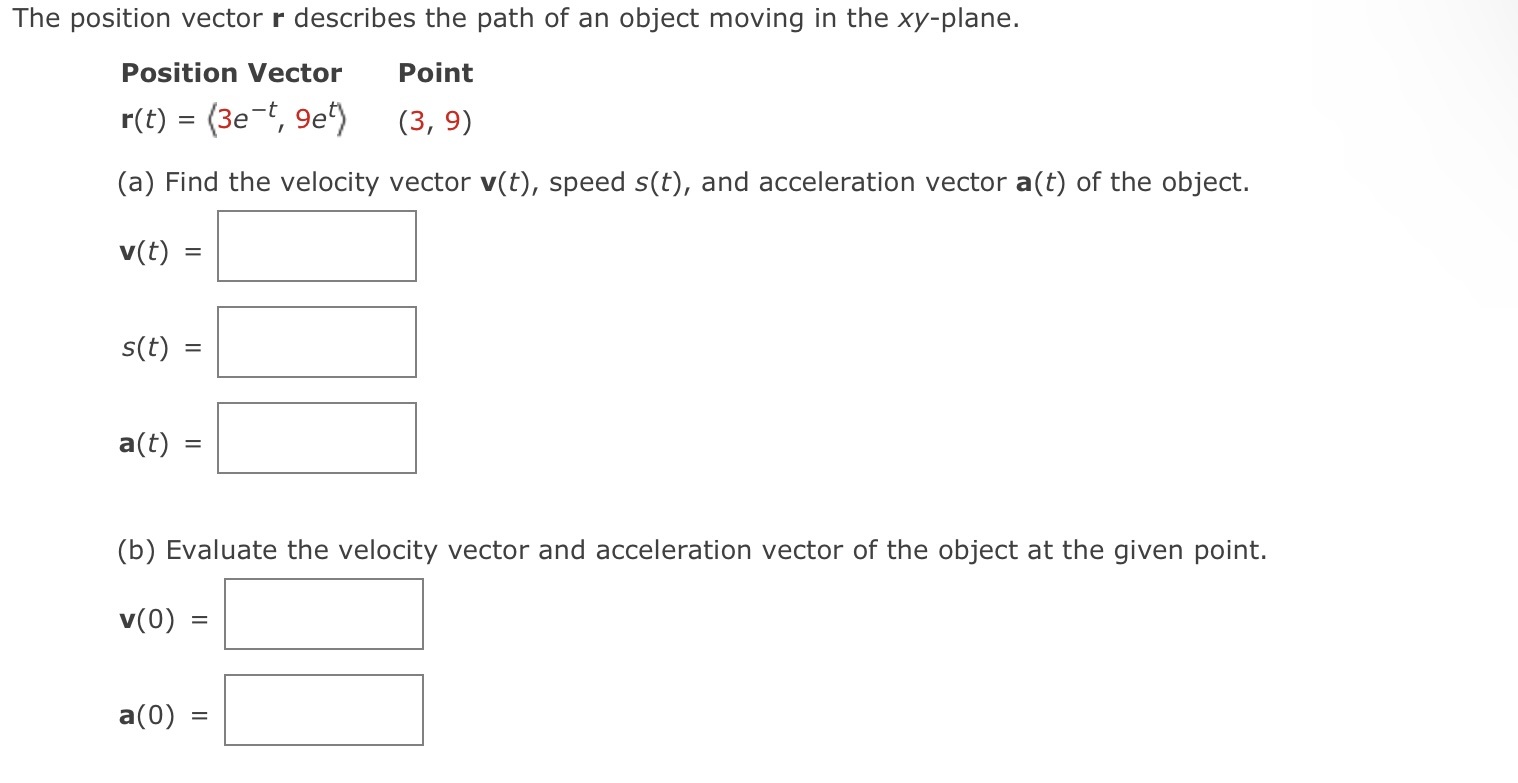The width and height of the screenshot is (1518, 783).
Task: Select the v(t) label beside its box
Action: (x=145, y=252)
